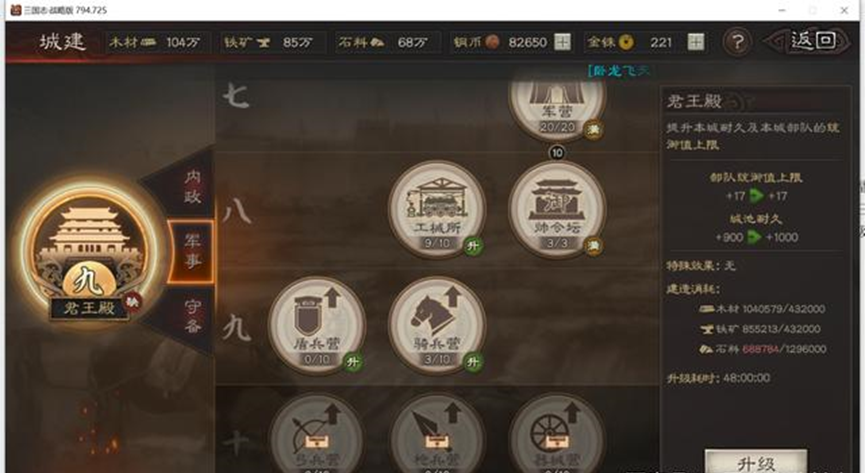Click the 君王殿 palace emblem
The width and height of the screenshot is (865, 473).
89,254
